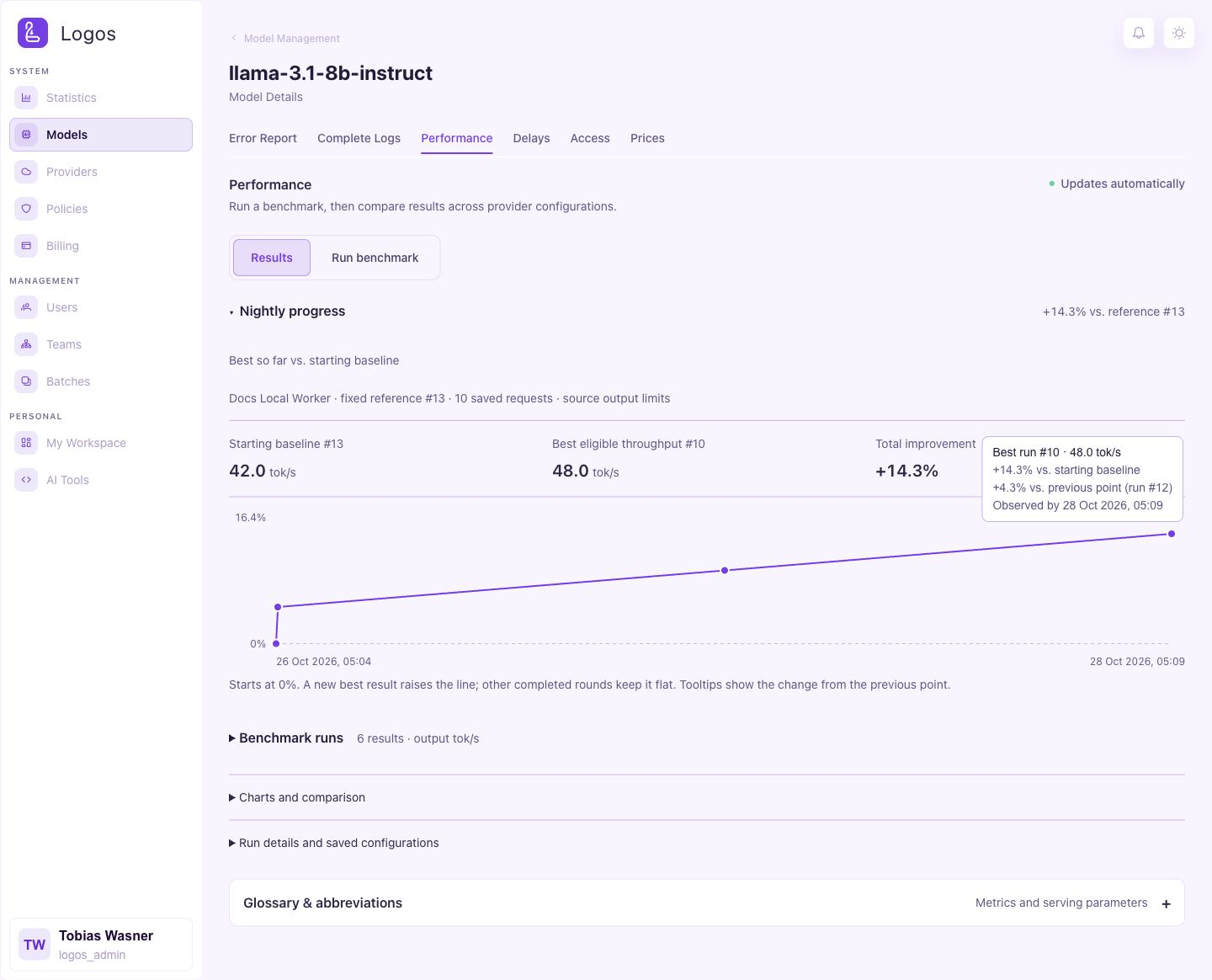The height and width of the screenshot is (980, 1212).
Task: Click the chart's 0% starting data point
Action: click(x=276, y=643)
